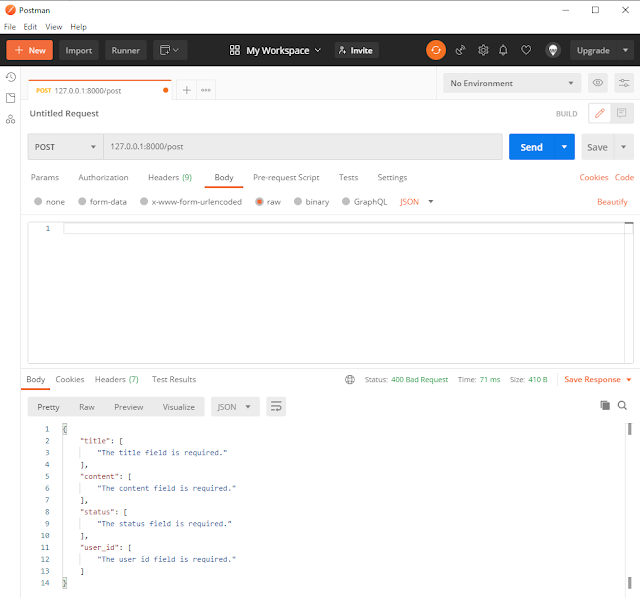
Task: Open manage environments sliders icon
Action: [x=624, y=83]
